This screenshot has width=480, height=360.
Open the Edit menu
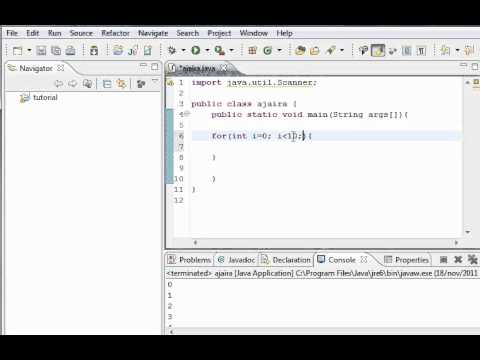pos(33,33)
